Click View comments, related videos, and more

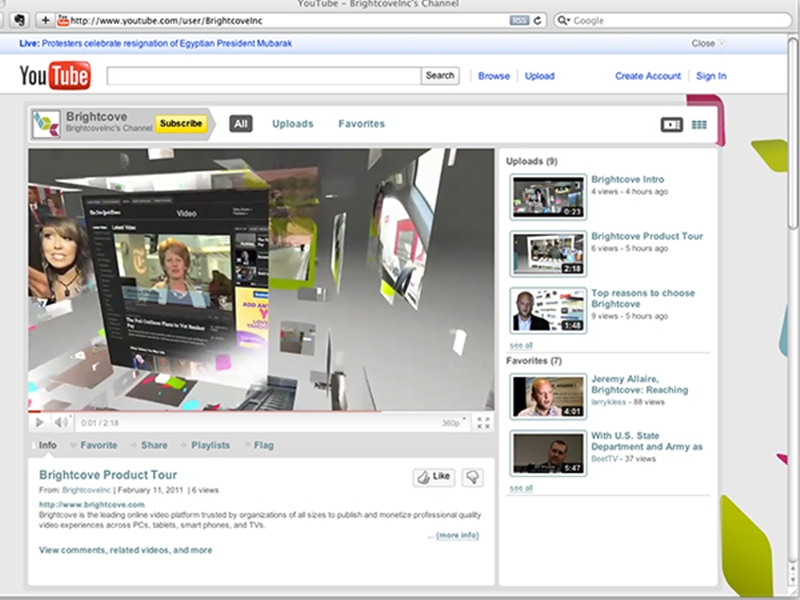coord(126,550)
